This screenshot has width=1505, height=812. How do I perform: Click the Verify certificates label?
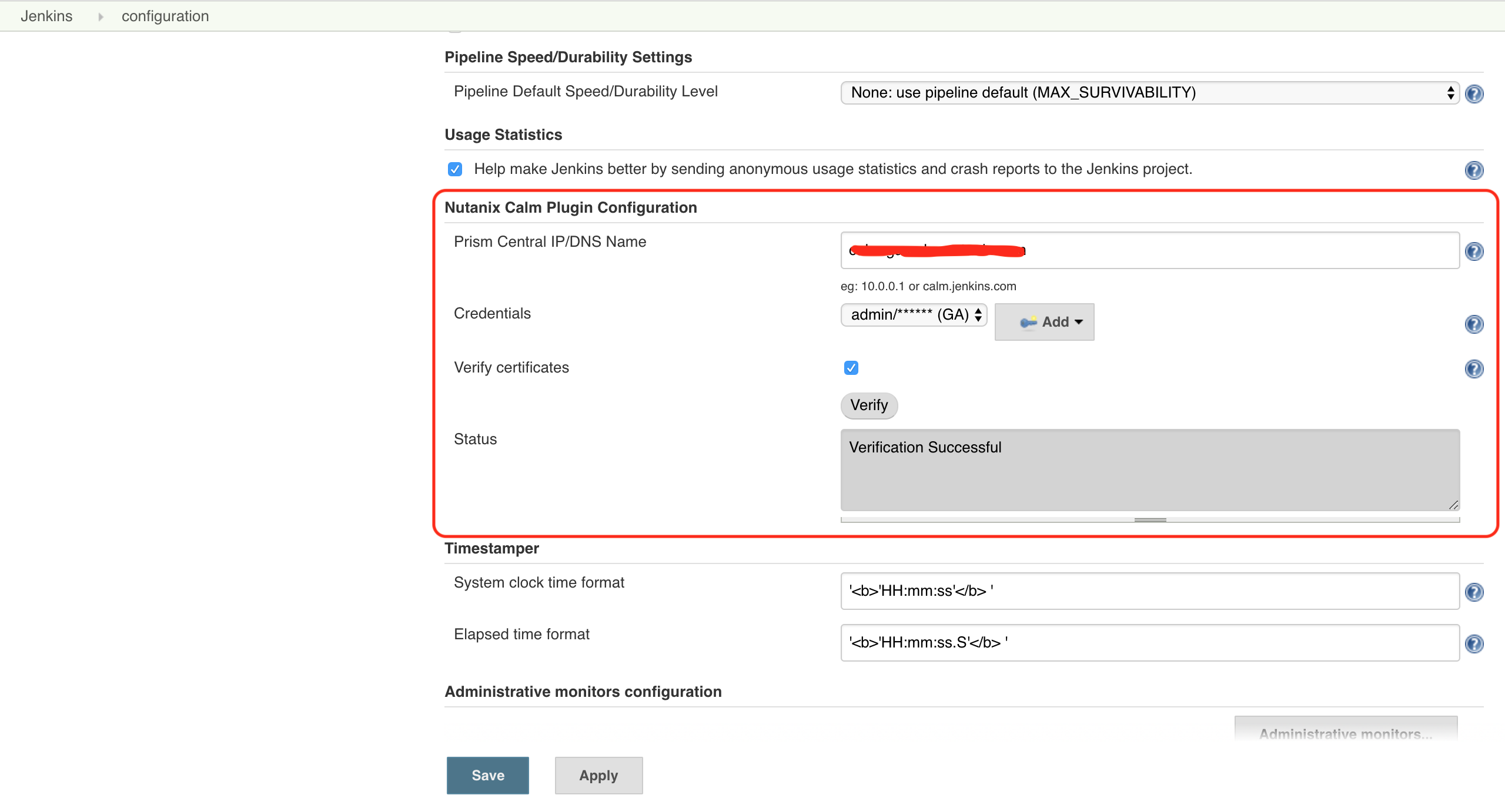click(x=511, y=367)
